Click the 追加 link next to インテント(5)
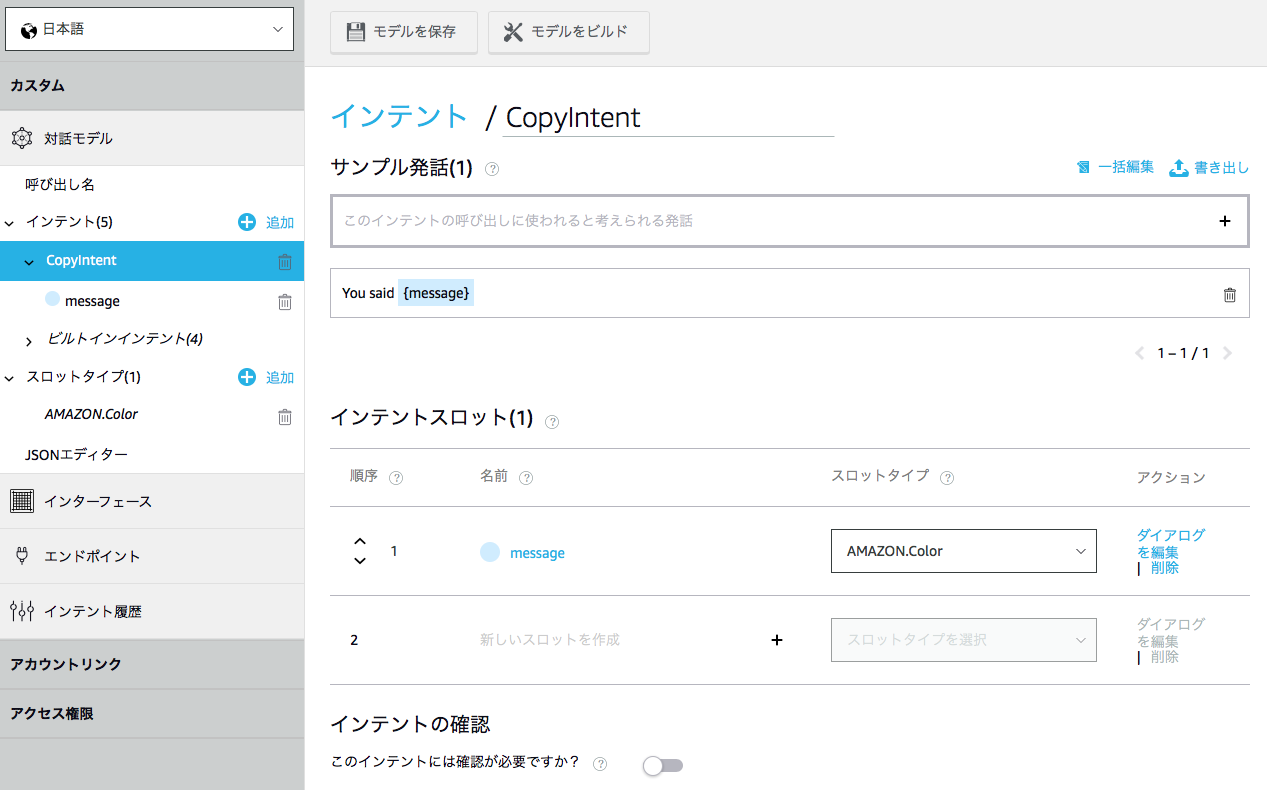Viewport: 1267px width, 790px height. (280, 223)
